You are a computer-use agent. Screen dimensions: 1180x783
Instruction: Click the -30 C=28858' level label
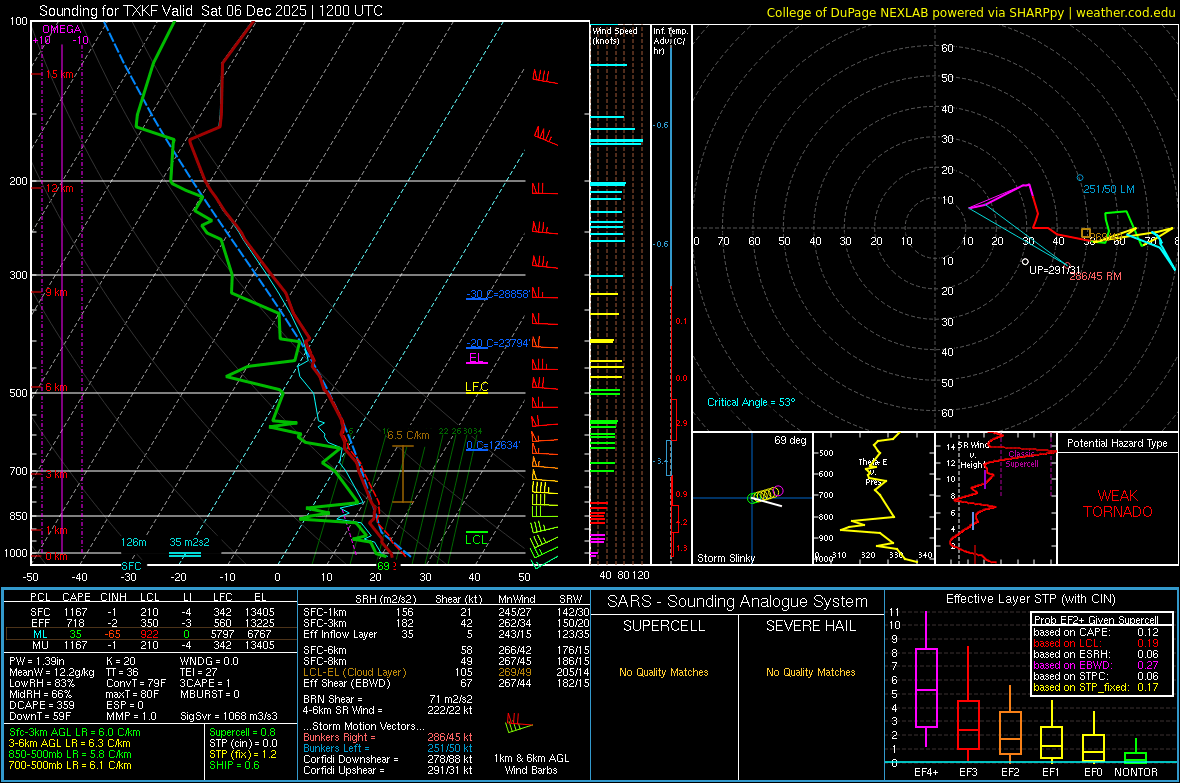pyautogui.click(x=498, y=294)
